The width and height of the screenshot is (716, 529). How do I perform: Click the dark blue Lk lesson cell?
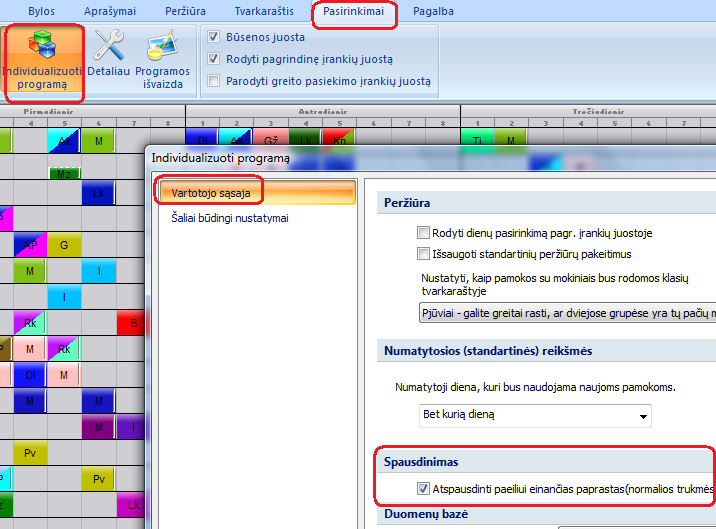click(99, 194)
